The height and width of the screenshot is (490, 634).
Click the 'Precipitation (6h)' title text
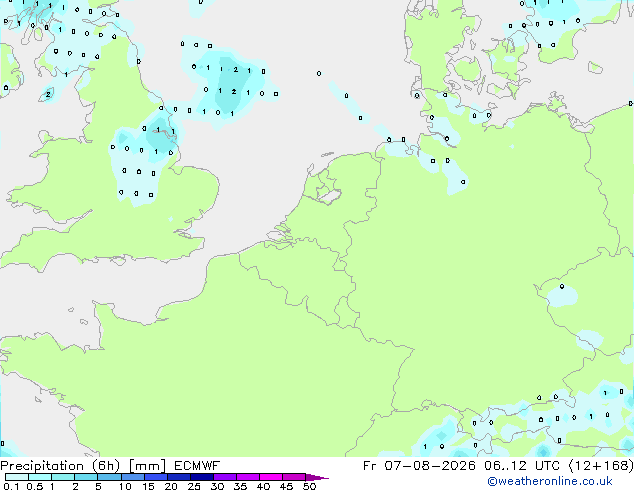point(61,466)
